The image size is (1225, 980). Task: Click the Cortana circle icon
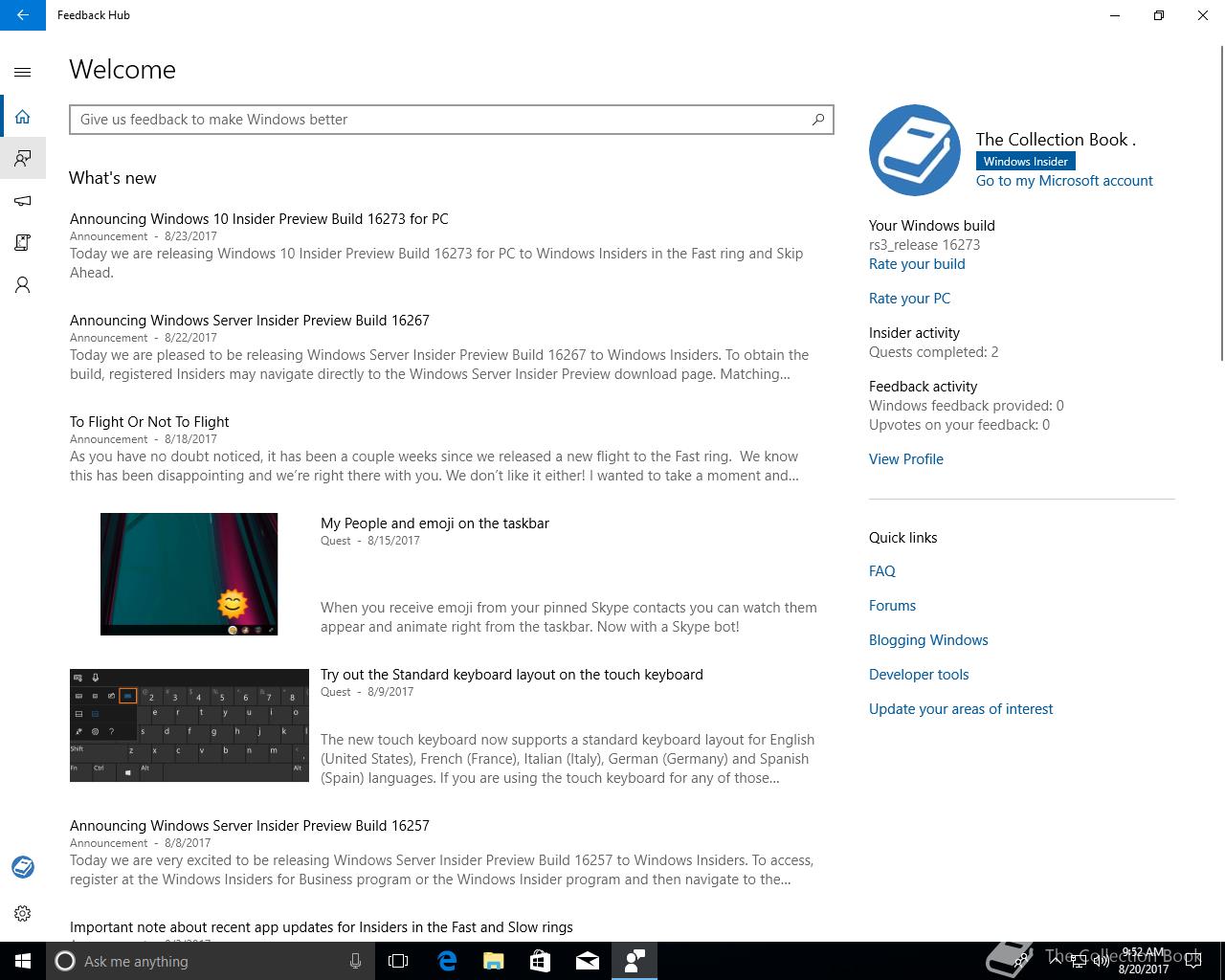tap(65, 961)
